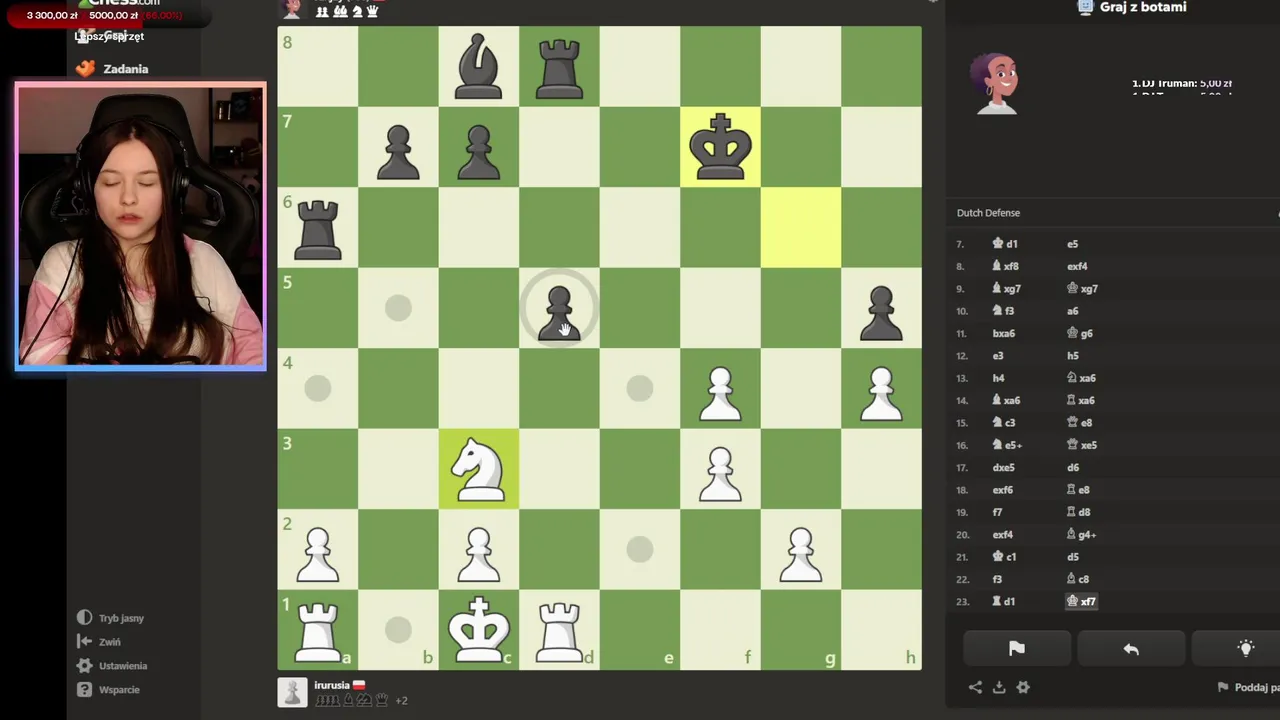This screenshot has width=1280, height=720.
Task: Select the white knight on c3
Action: click(x=478, y=469)
